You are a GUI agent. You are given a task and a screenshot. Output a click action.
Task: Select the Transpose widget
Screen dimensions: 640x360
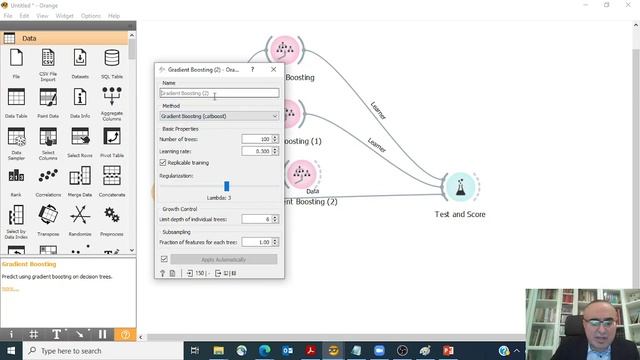(x=48, y=220)
